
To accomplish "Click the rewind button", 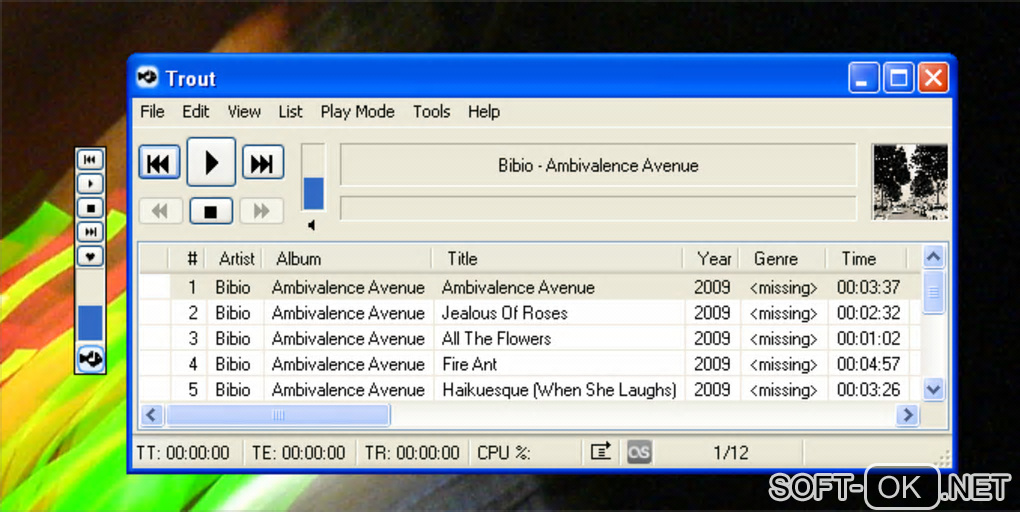I will [160, 211].
